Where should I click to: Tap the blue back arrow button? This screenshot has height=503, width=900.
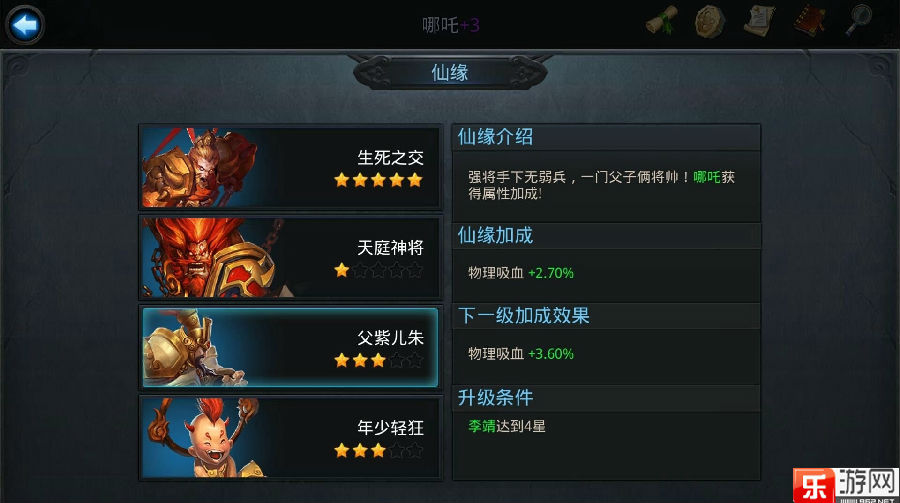pos(25,25)
